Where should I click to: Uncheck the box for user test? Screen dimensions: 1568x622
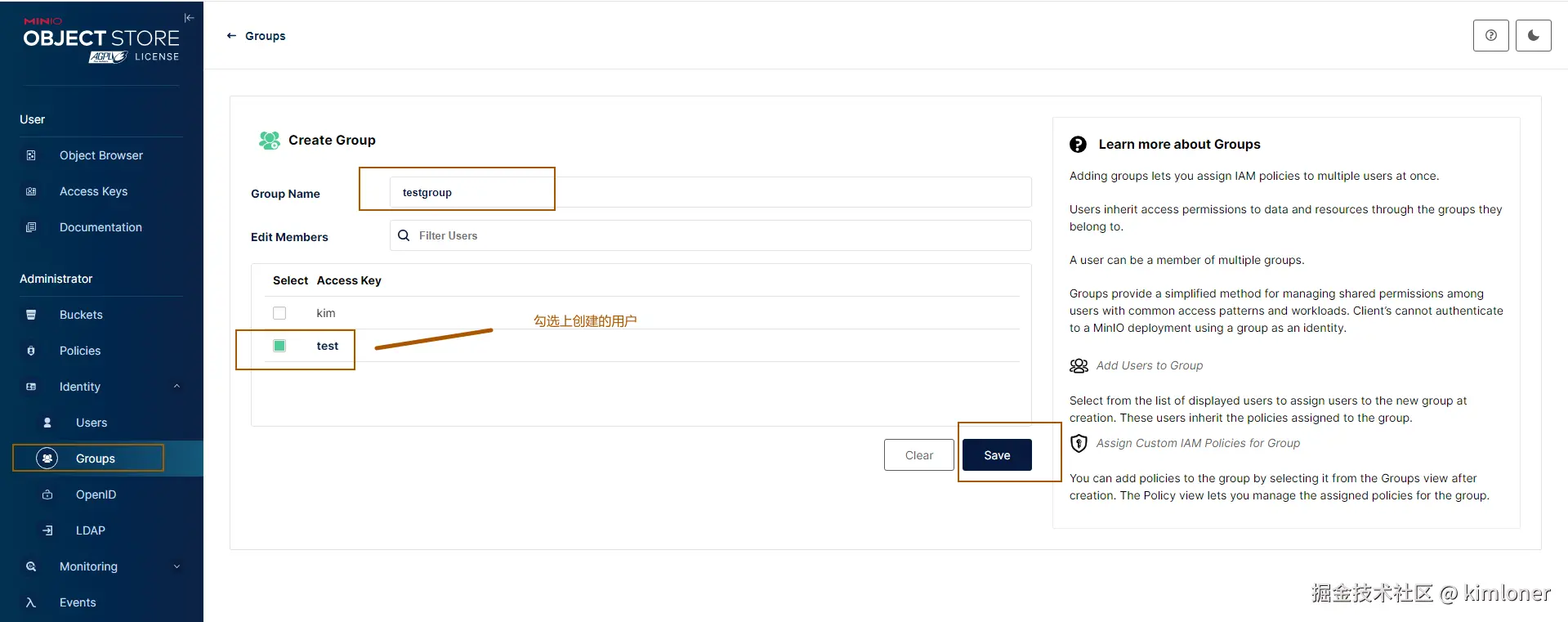pos(279,346)
